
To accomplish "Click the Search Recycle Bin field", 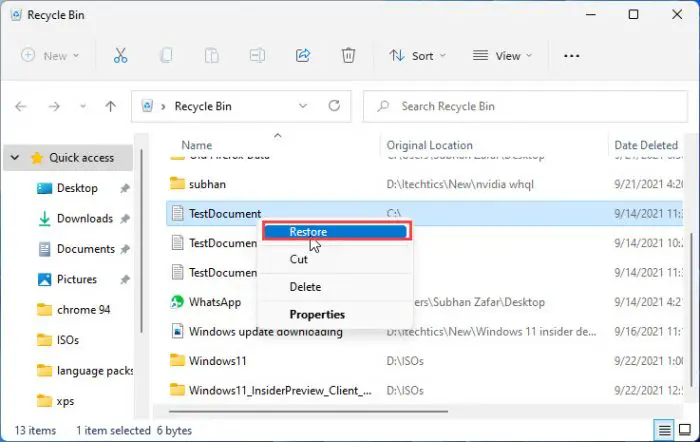I will pyautogui.click(x=525, y=106).
